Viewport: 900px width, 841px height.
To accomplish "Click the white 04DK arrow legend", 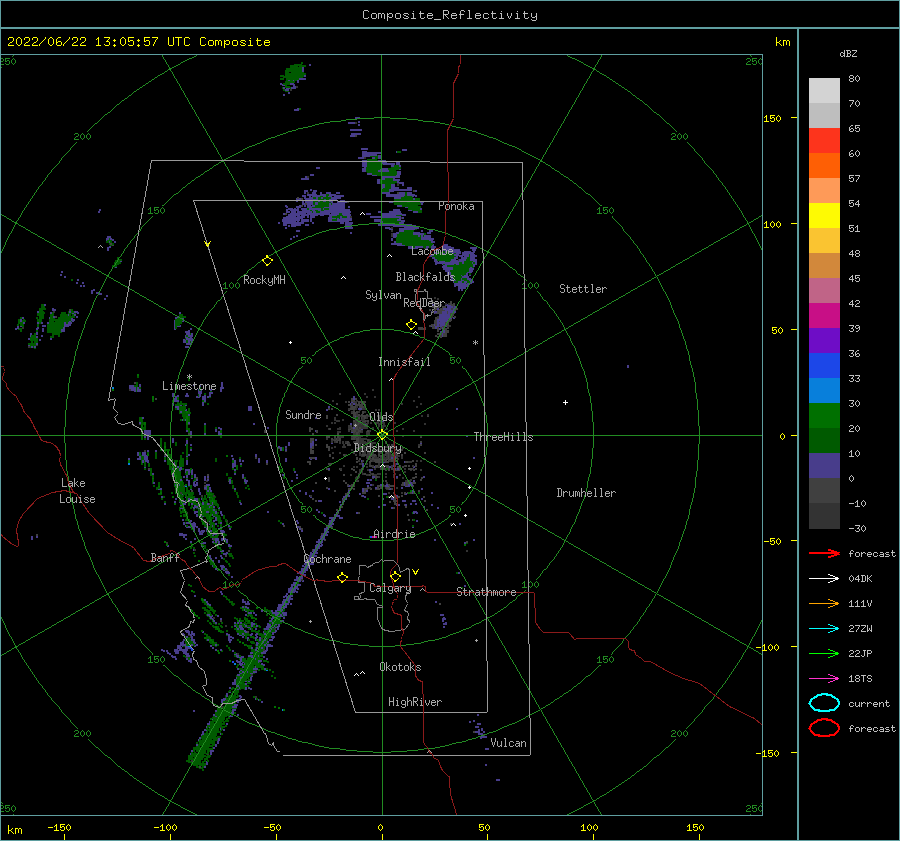I will (x=824, y=579).
